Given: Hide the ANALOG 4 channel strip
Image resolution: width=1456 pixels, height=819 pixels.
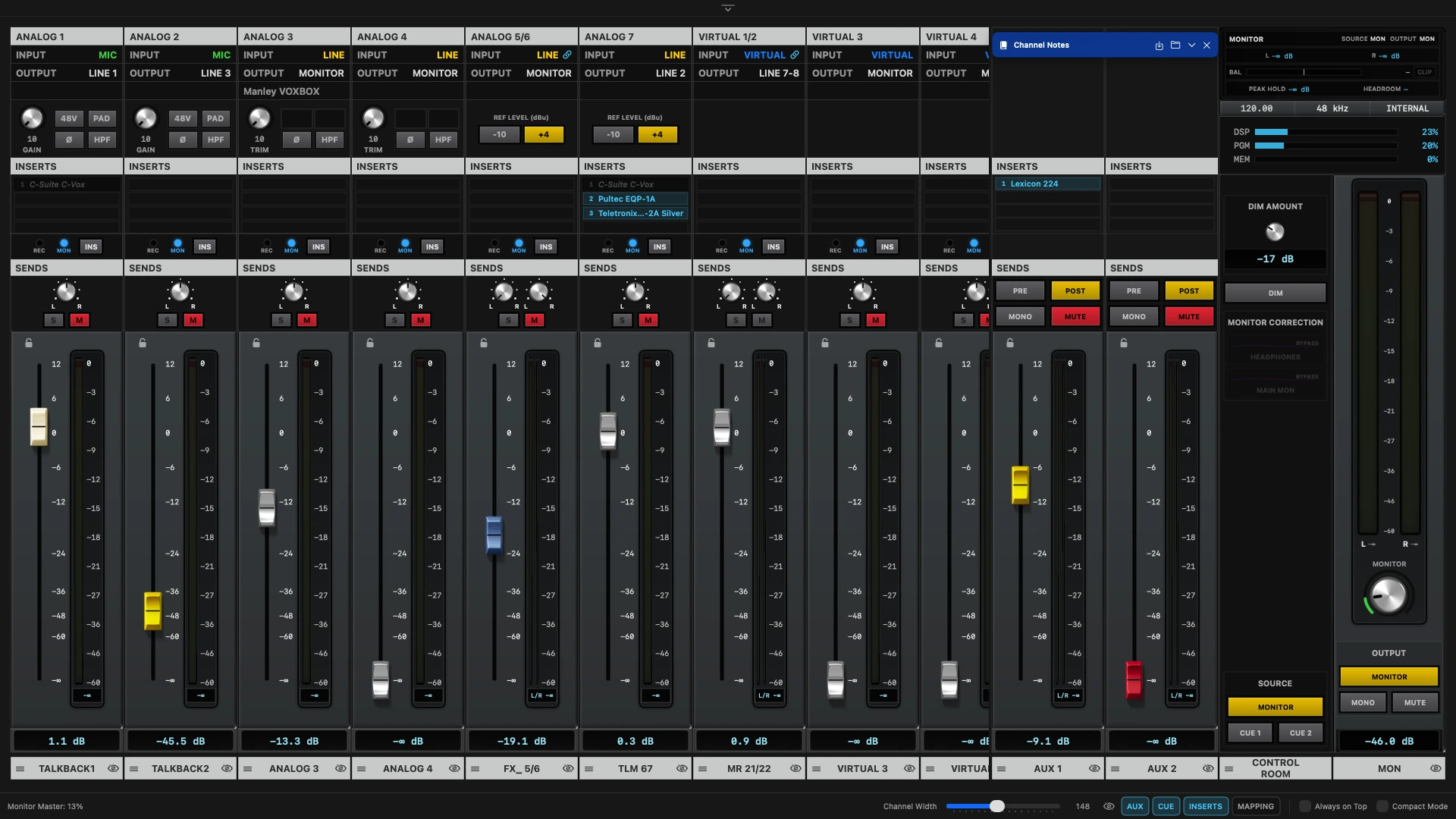Looking at the screenshot, I should pos(454,769).
